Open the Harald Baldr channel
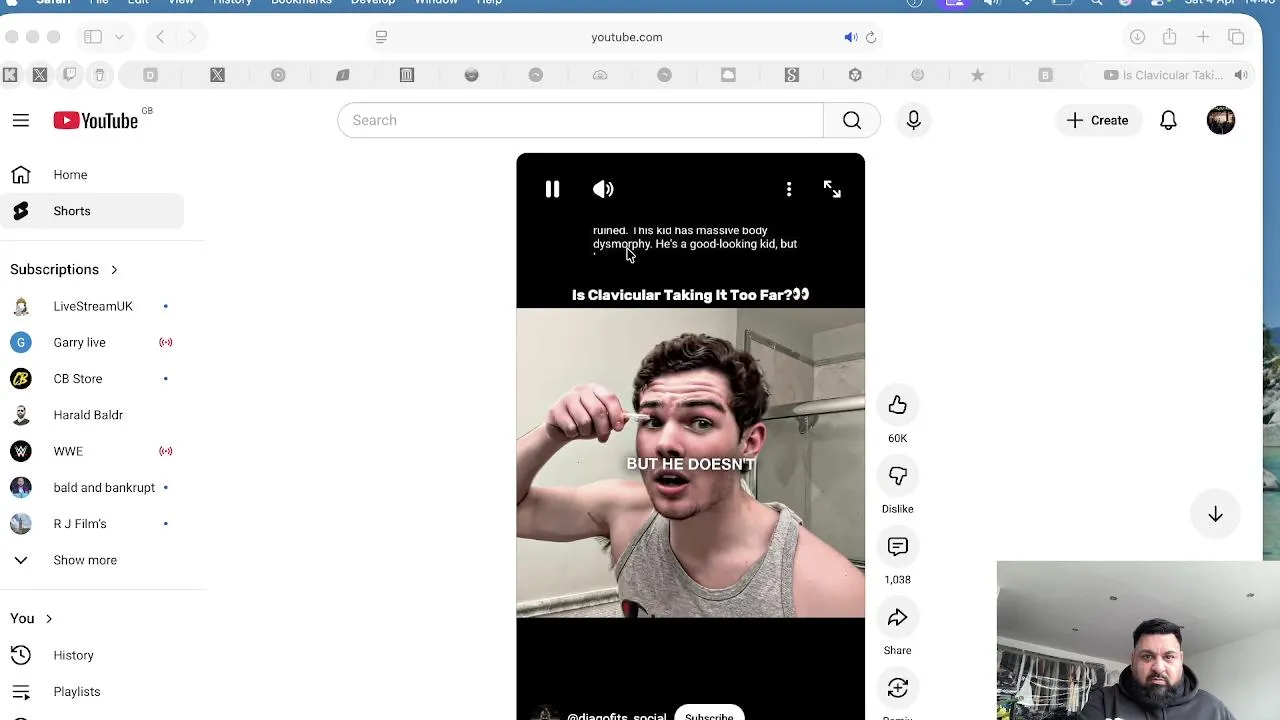Viewport: 1280px width, 720px height. tap(92, 415)
